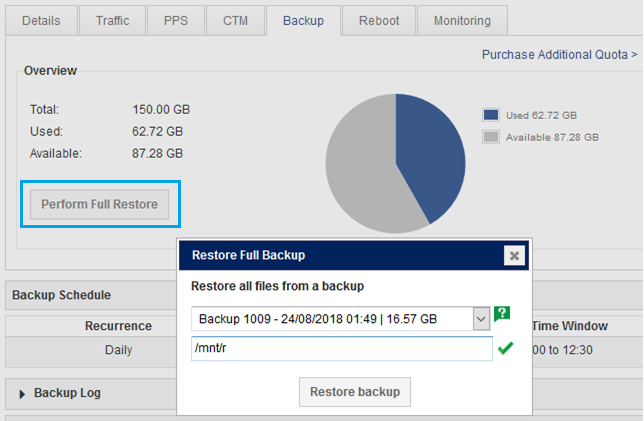This screenshot has width=644, height=421.
Task: Close the Restore Full Backup dialog
Action: coord(514,256)
